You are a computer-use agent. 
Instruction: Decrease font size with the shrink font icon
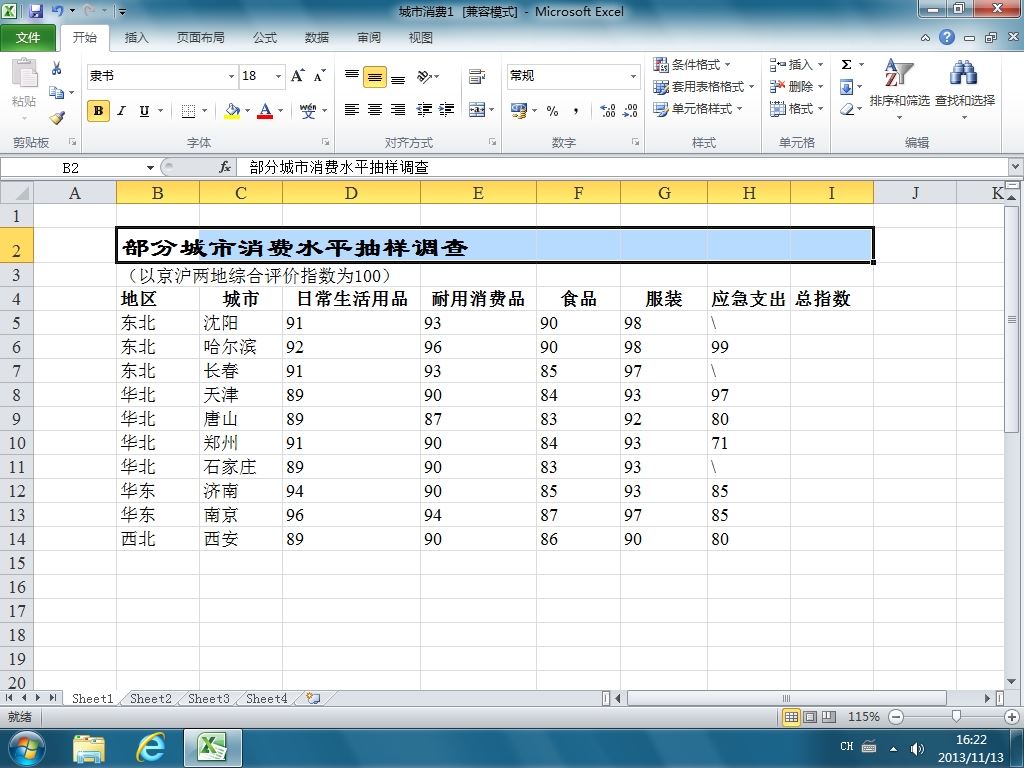tap(319, 76)
